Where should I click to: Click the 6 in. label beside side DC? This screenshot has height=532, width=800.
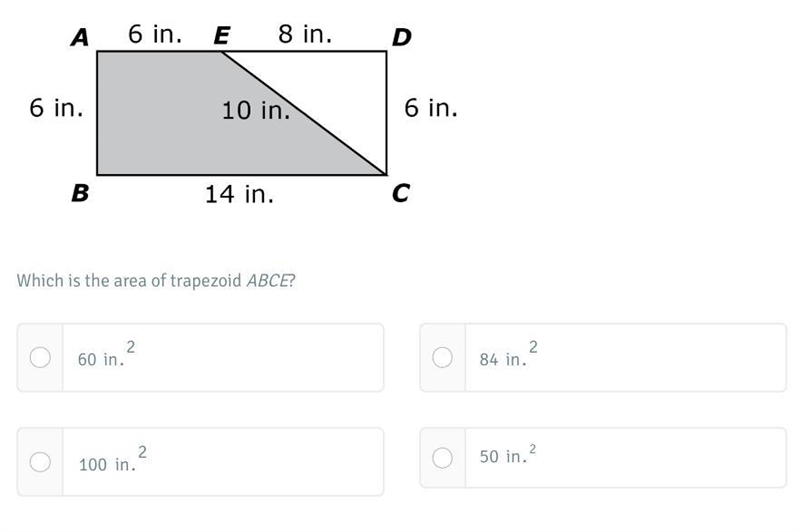click(431, 108)
